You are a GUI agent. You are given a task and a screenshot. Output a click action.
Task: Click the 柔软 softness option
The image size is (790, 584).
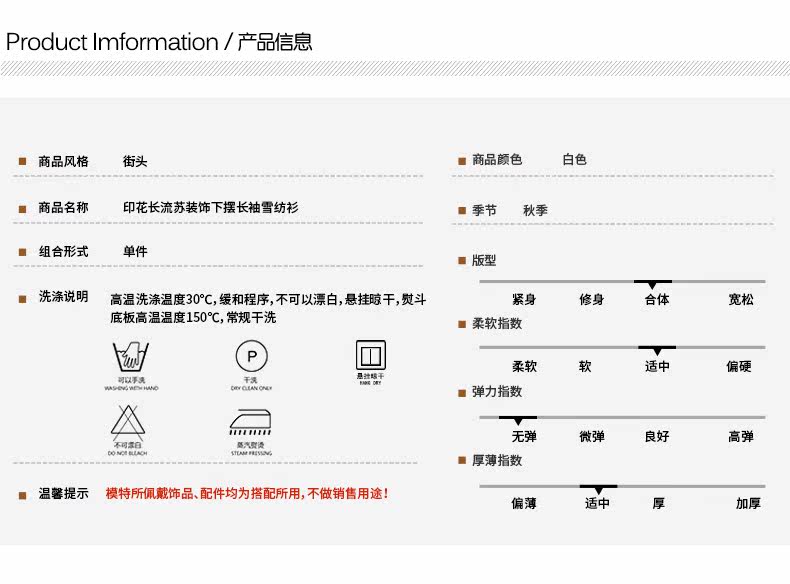tap(524, 366)
